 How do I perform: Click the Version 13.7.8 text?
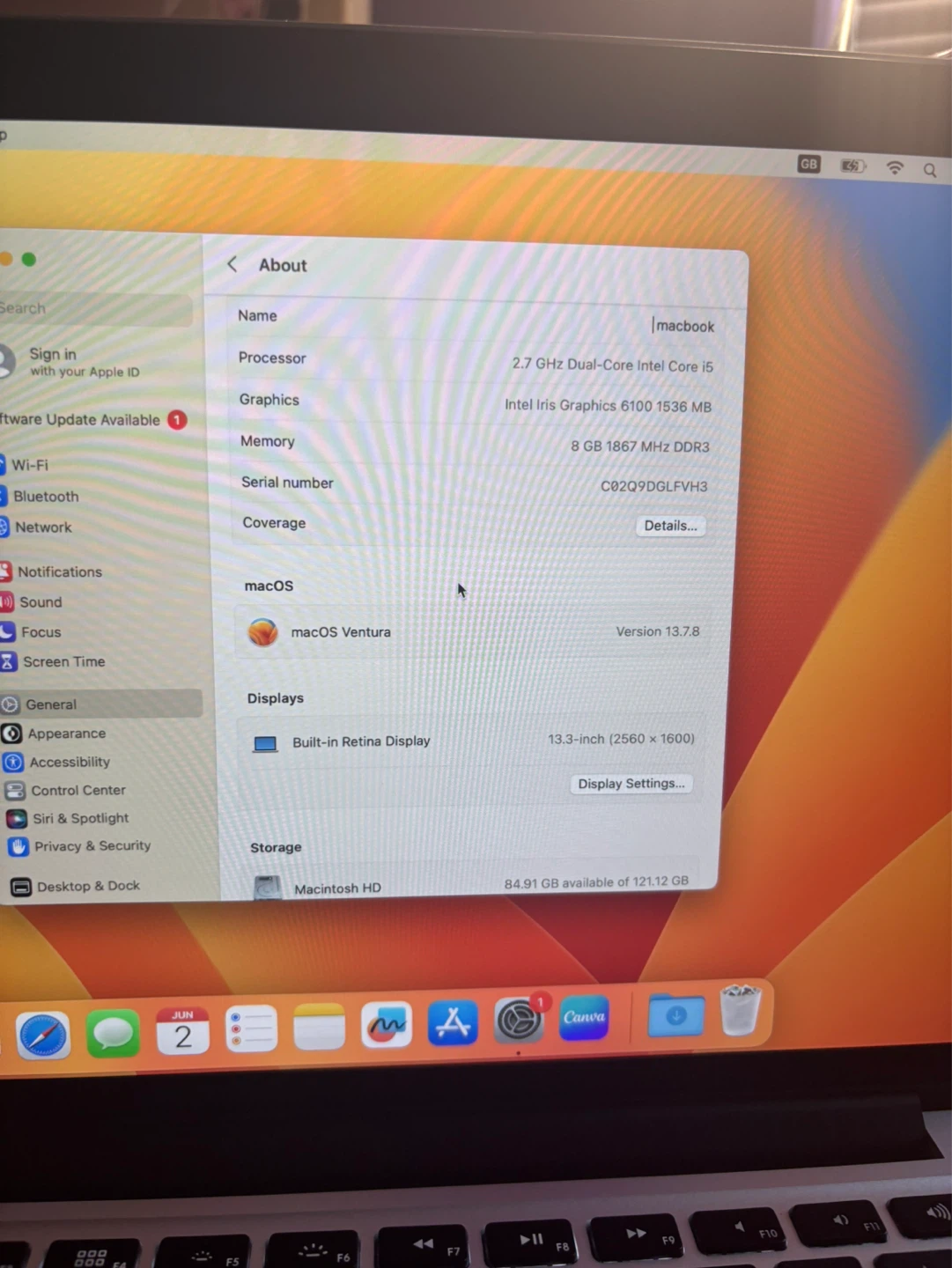(657, 631)
